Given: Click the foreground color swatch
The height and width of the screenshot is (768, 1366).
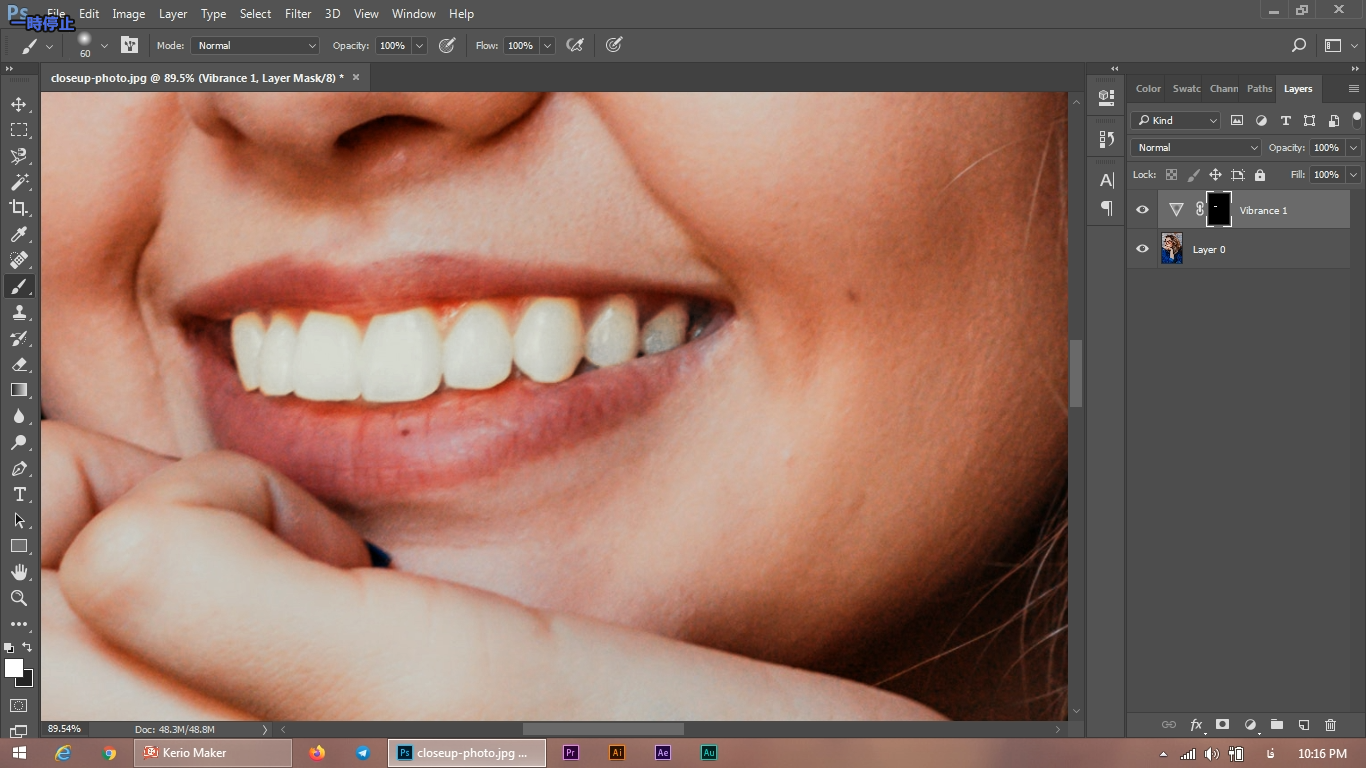Looking at the screenshot, I should pyautogui.click(x=13, y=667).
